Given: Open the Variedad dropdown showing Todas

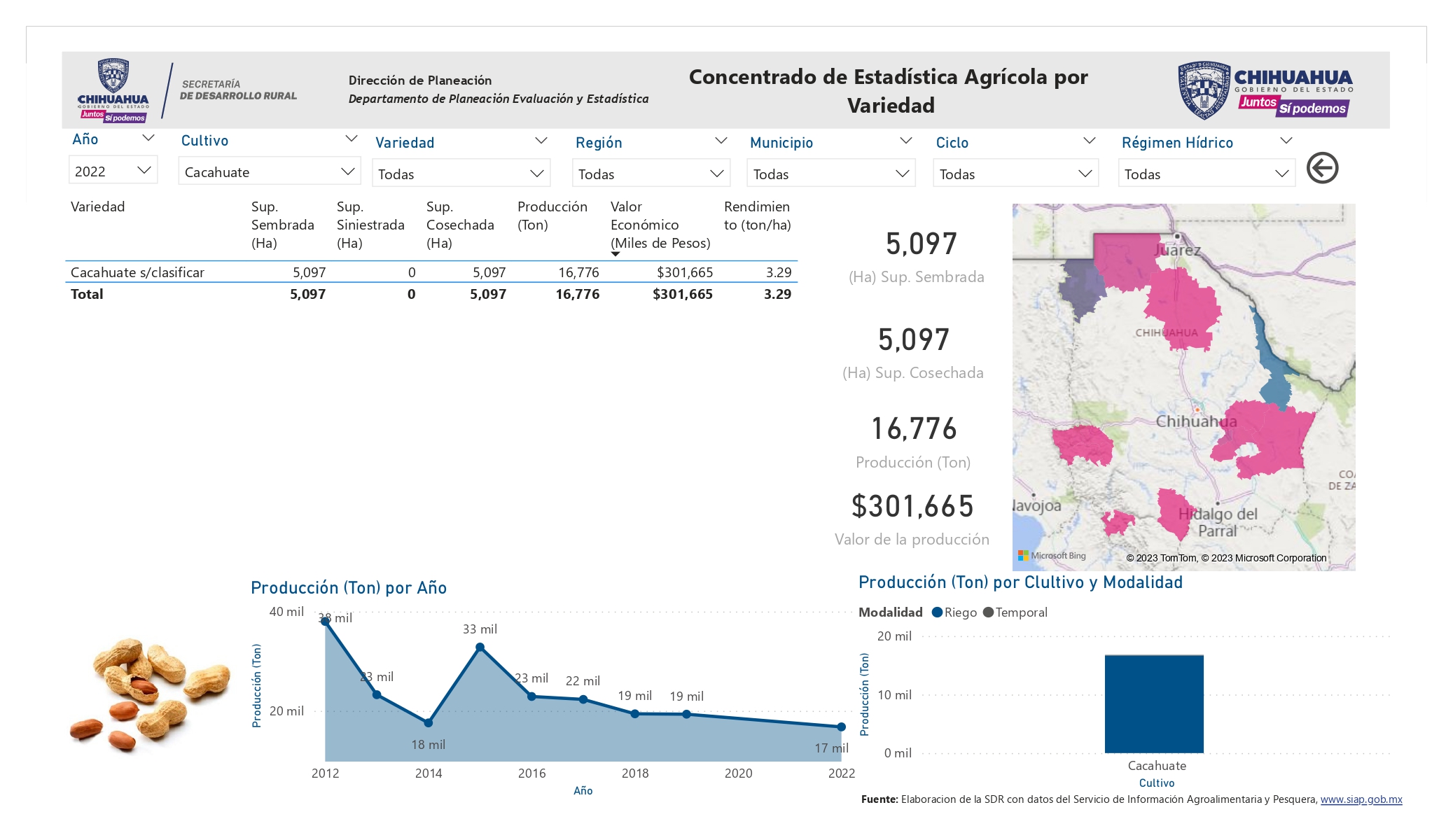Looking at the screenshot, I should point(461,174).
